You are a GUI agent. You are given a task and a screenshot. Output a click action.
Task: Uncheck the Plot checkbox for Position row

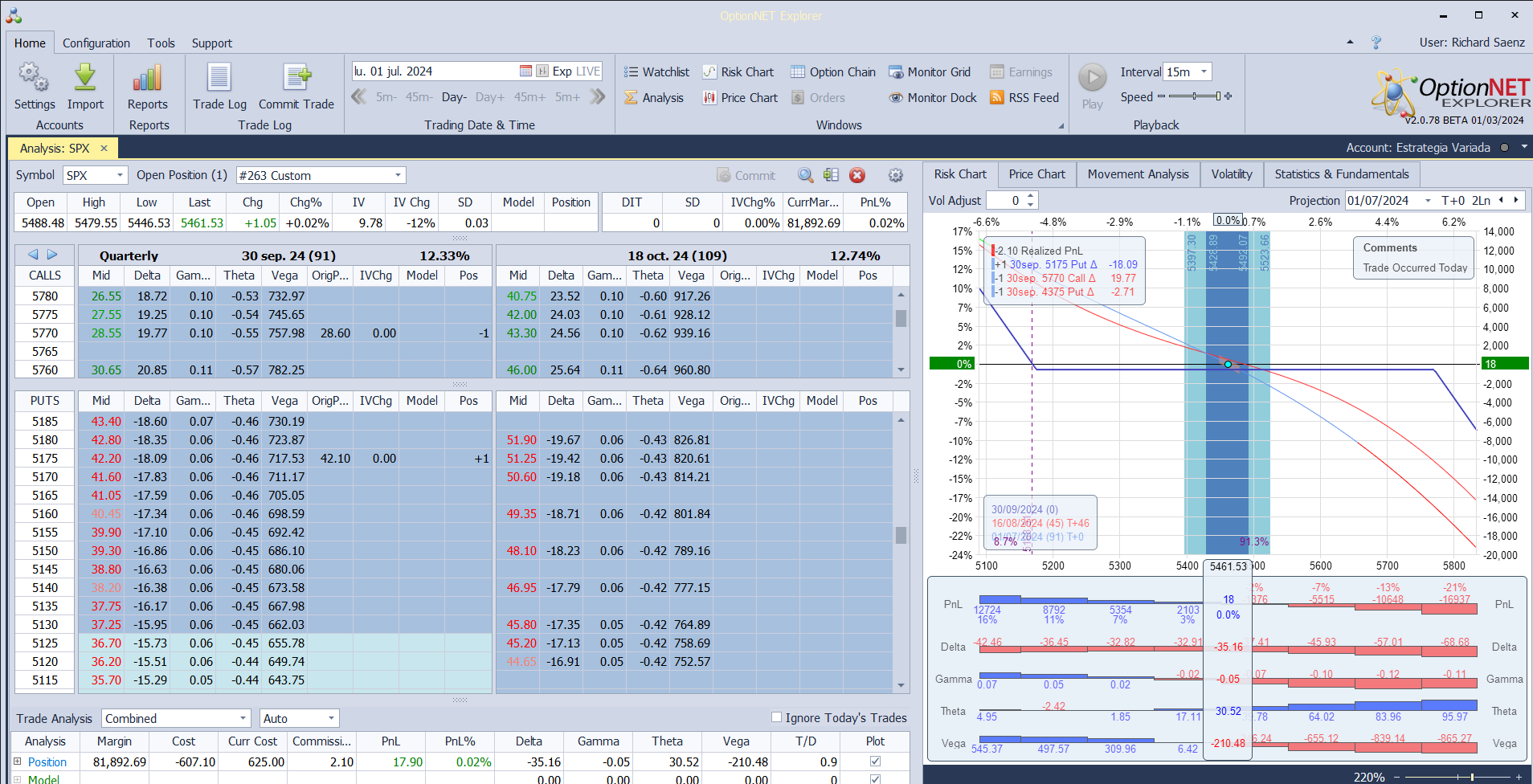coord(875,762)
